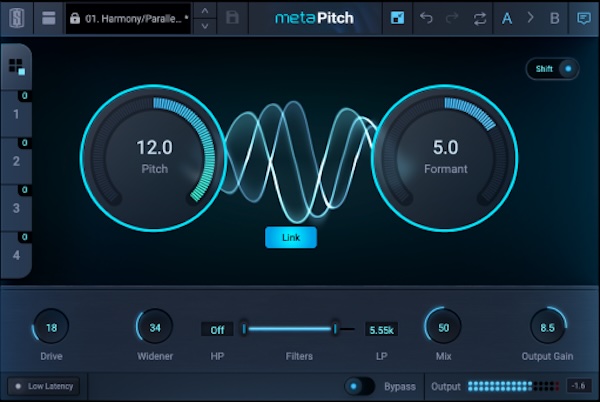600x402 pixels.
Task: Click the output level readout -1.6
Action: [579, 386]
